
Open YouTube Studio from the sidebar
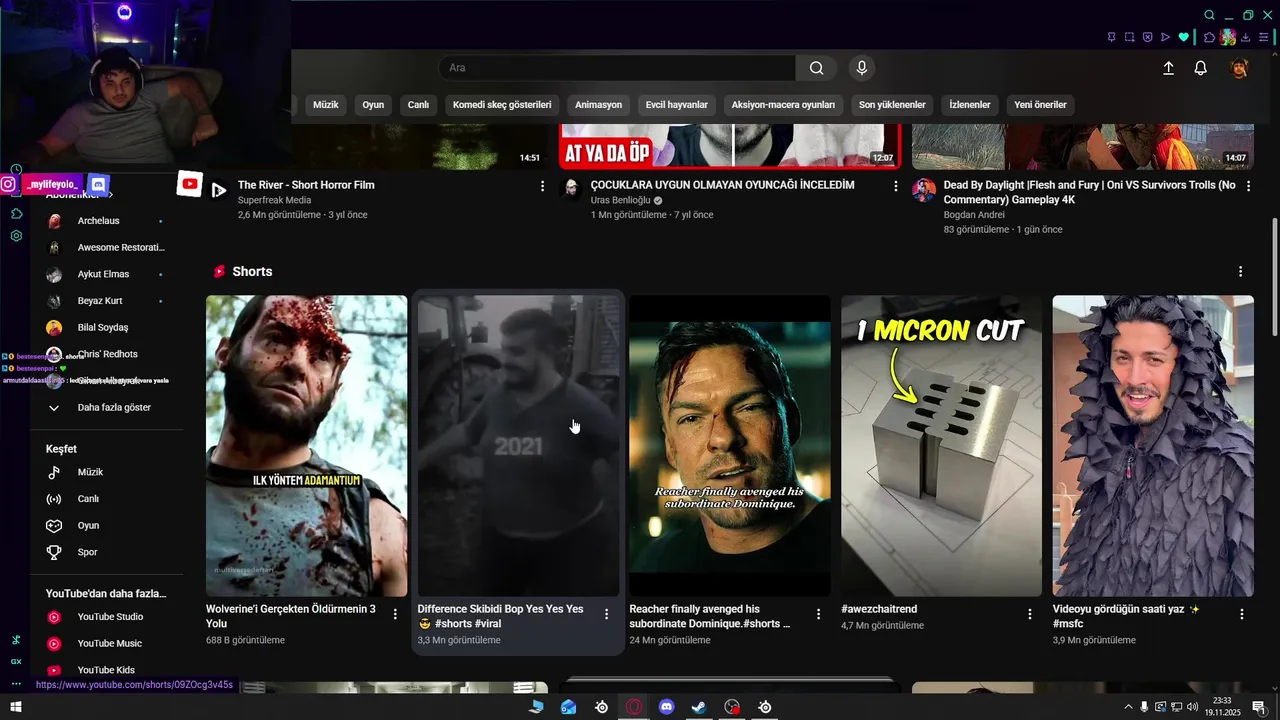(x=108, y=617)
